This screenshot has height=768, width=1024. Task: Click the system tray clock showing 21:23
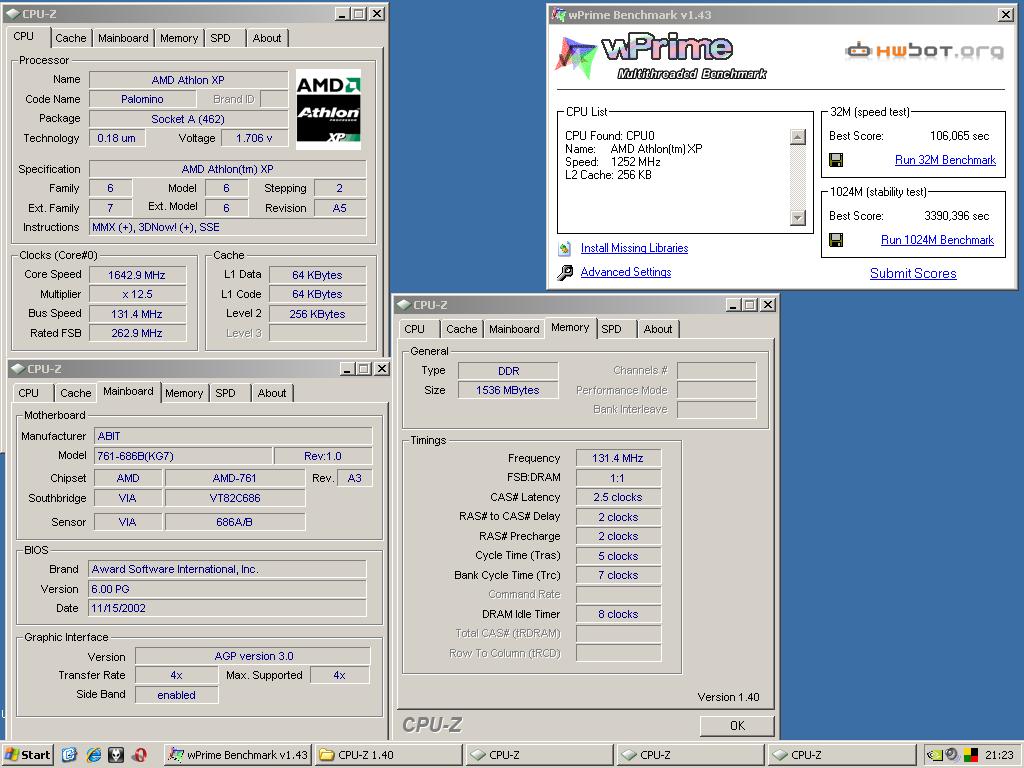click(x=999, y=755)
